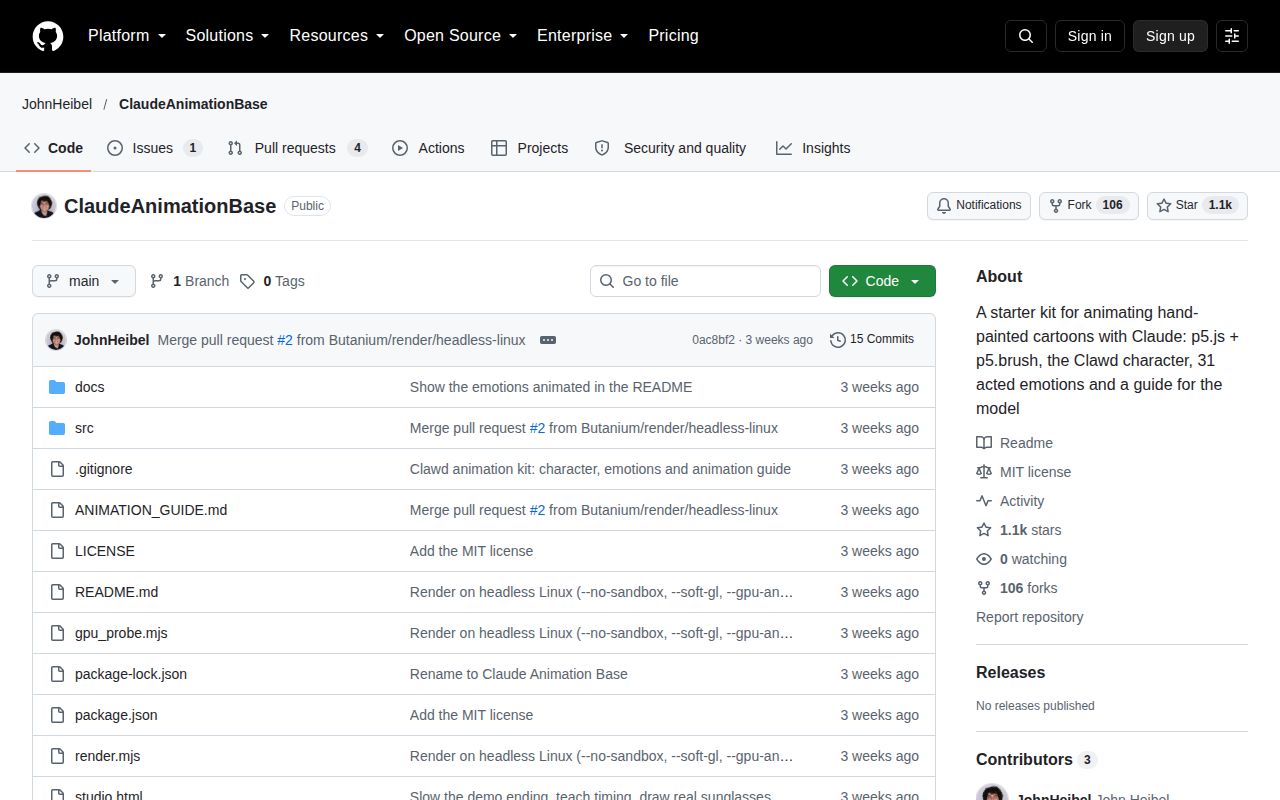Click the Sign in link
Viewport: 1280px width, 800px height.
point(1089,36)
